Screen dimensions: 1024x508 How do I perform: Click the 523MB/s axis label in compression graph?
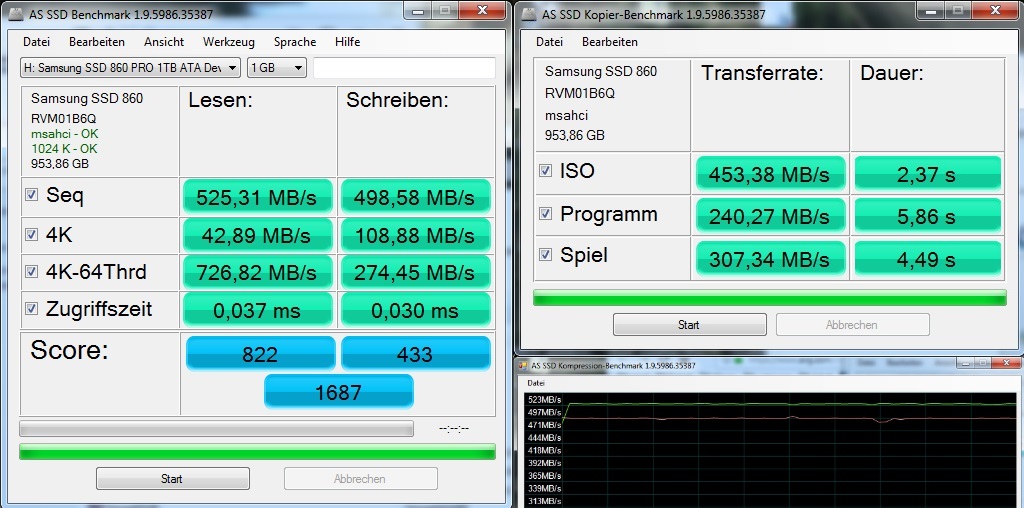(x=543, y=400)
